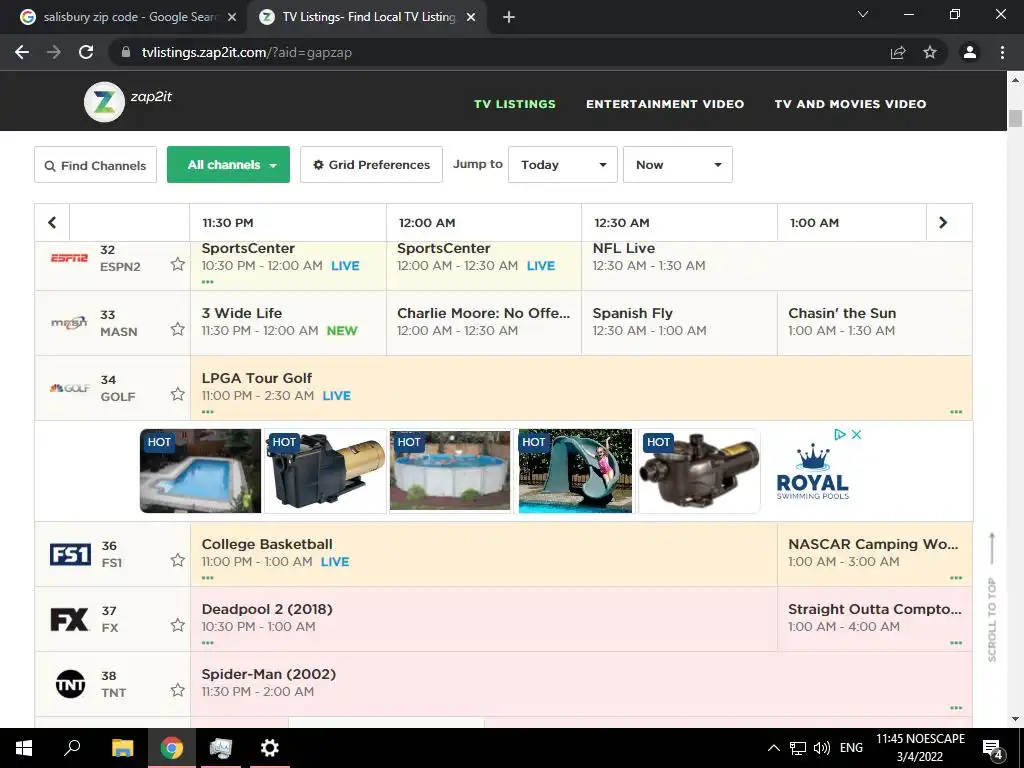
Task: Go to later time slots with right arrow
Action: 942,223
